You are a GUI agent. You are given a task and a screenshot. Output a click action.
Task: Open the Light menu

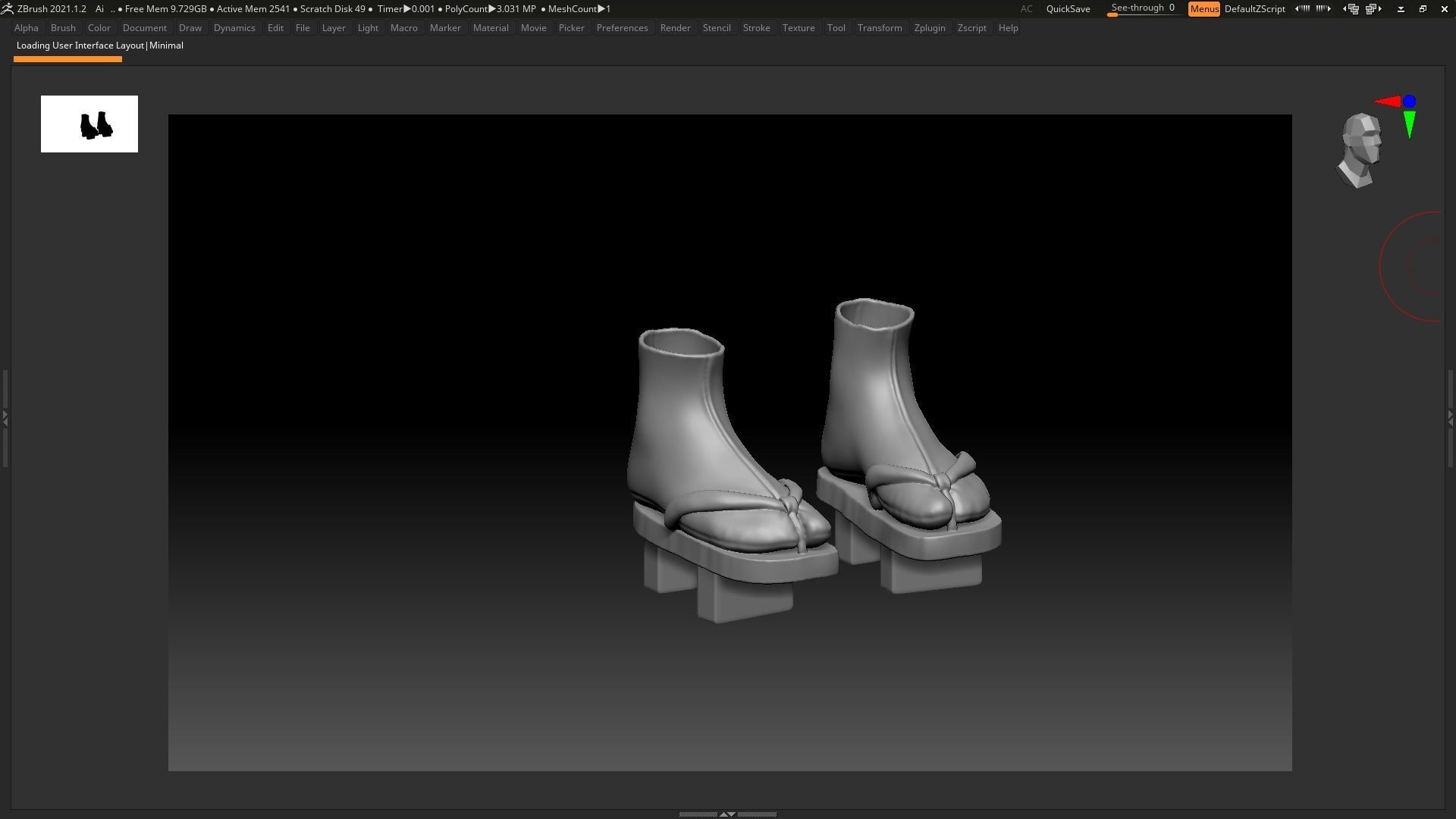click(x=368, y=28)
